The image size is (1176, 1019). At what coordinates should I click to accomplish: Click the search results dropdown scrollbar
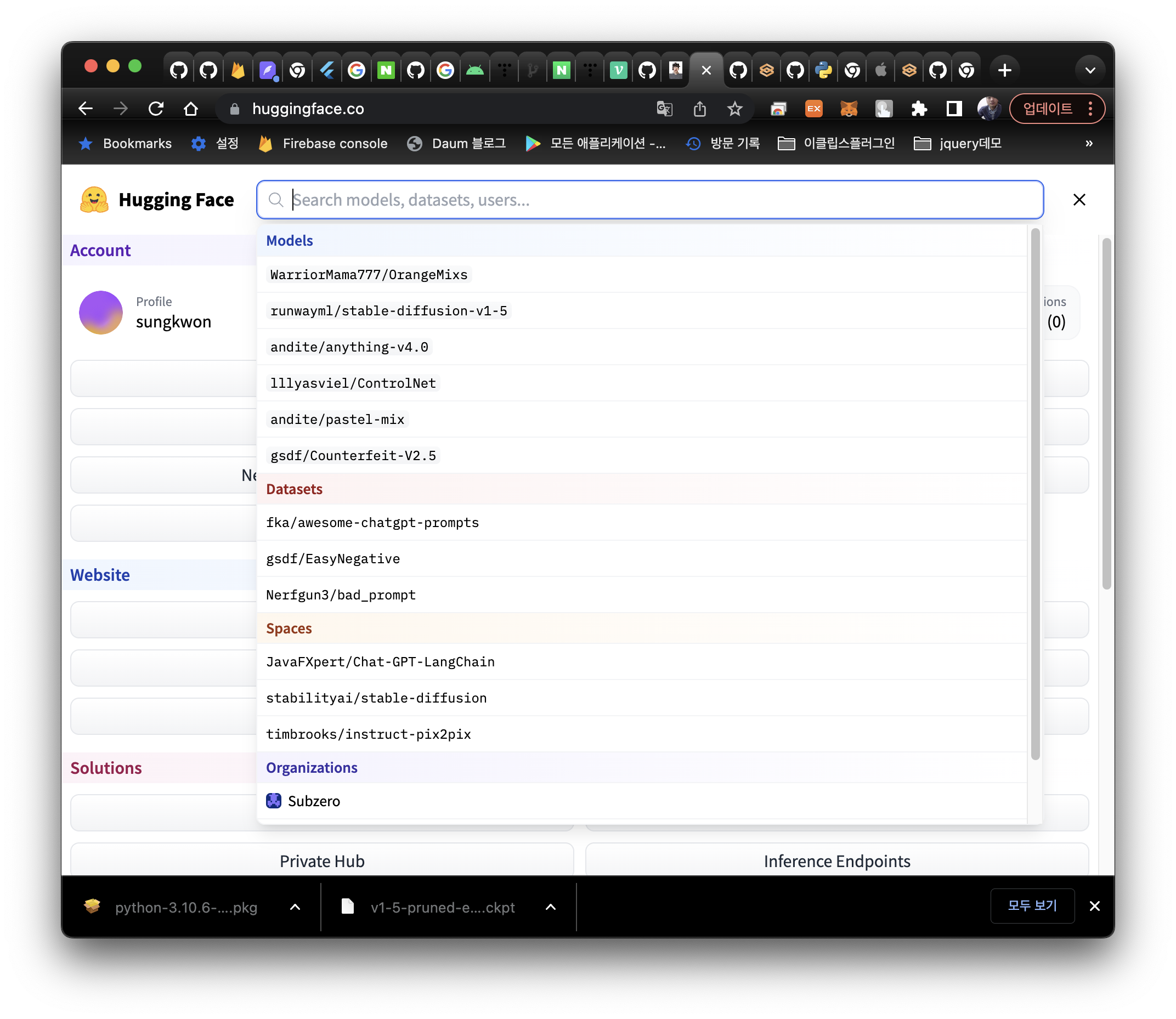[1035, 494]
